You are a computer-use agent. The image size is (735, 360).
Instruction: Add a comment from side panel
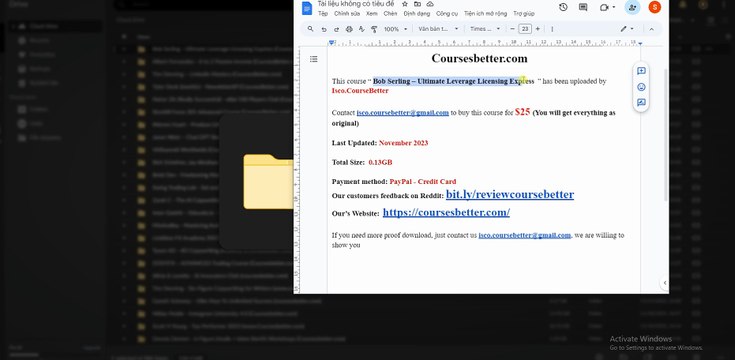pyautogui.click(x=641, y=71)
